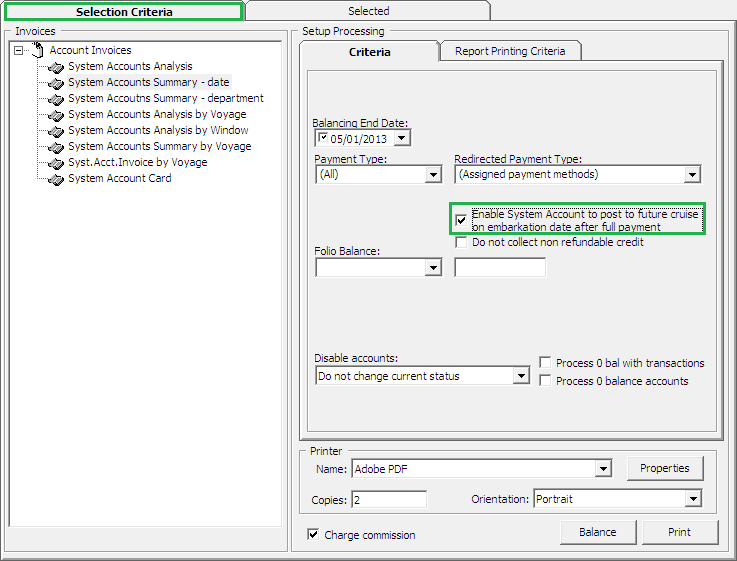Switch to the Selection Criteria tab
Screen dimensions: 737x561
(x=124, y=12)
